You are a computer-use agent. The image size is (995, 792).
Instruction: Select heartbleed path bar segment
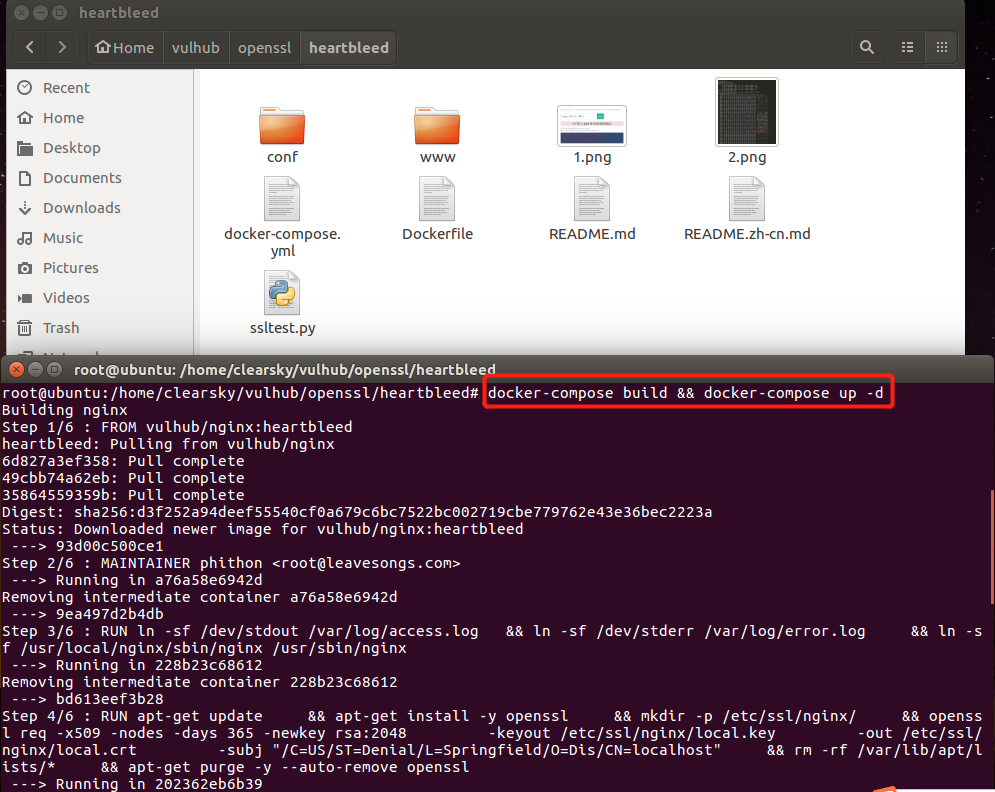tap(348, 48)
